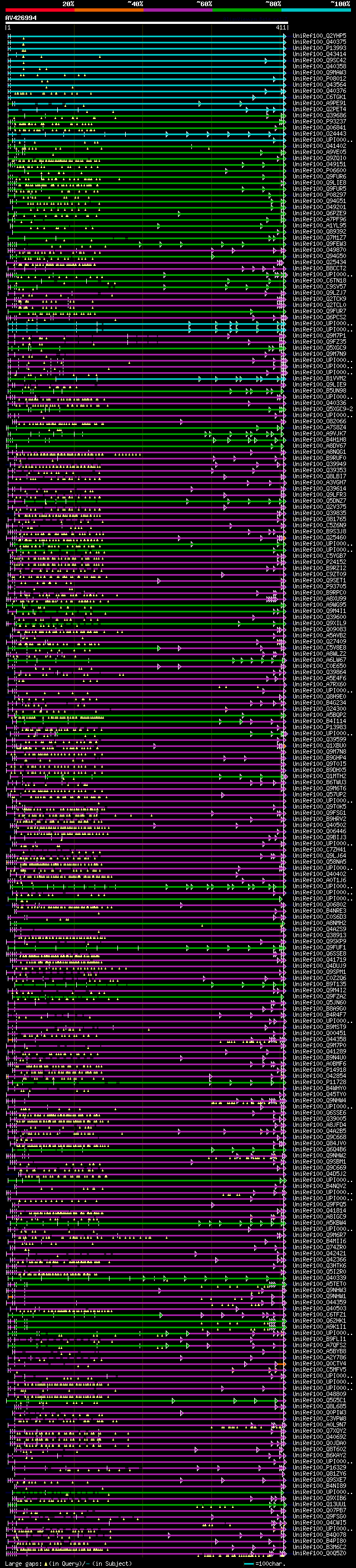Open hit UniRef100_Q5DNZ7
356x1568 pixels.
point(319,501)
